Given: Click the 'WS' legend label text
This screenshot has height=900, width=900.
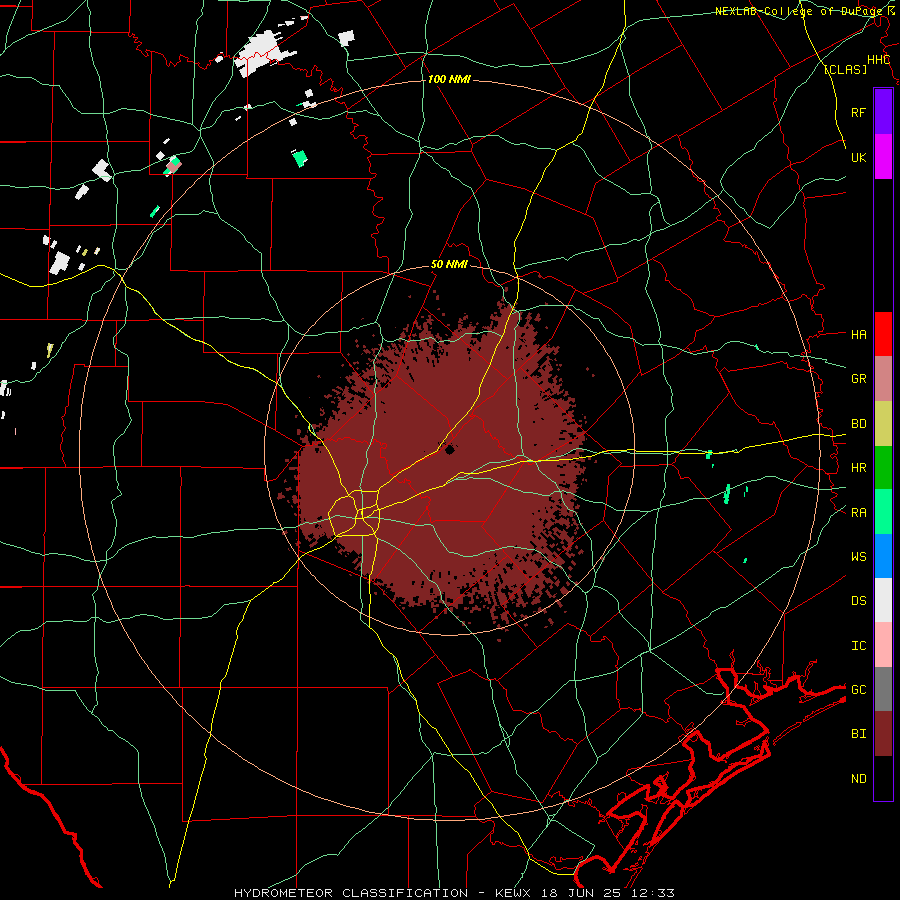Looking at the screenshot, I should (858, 557).
